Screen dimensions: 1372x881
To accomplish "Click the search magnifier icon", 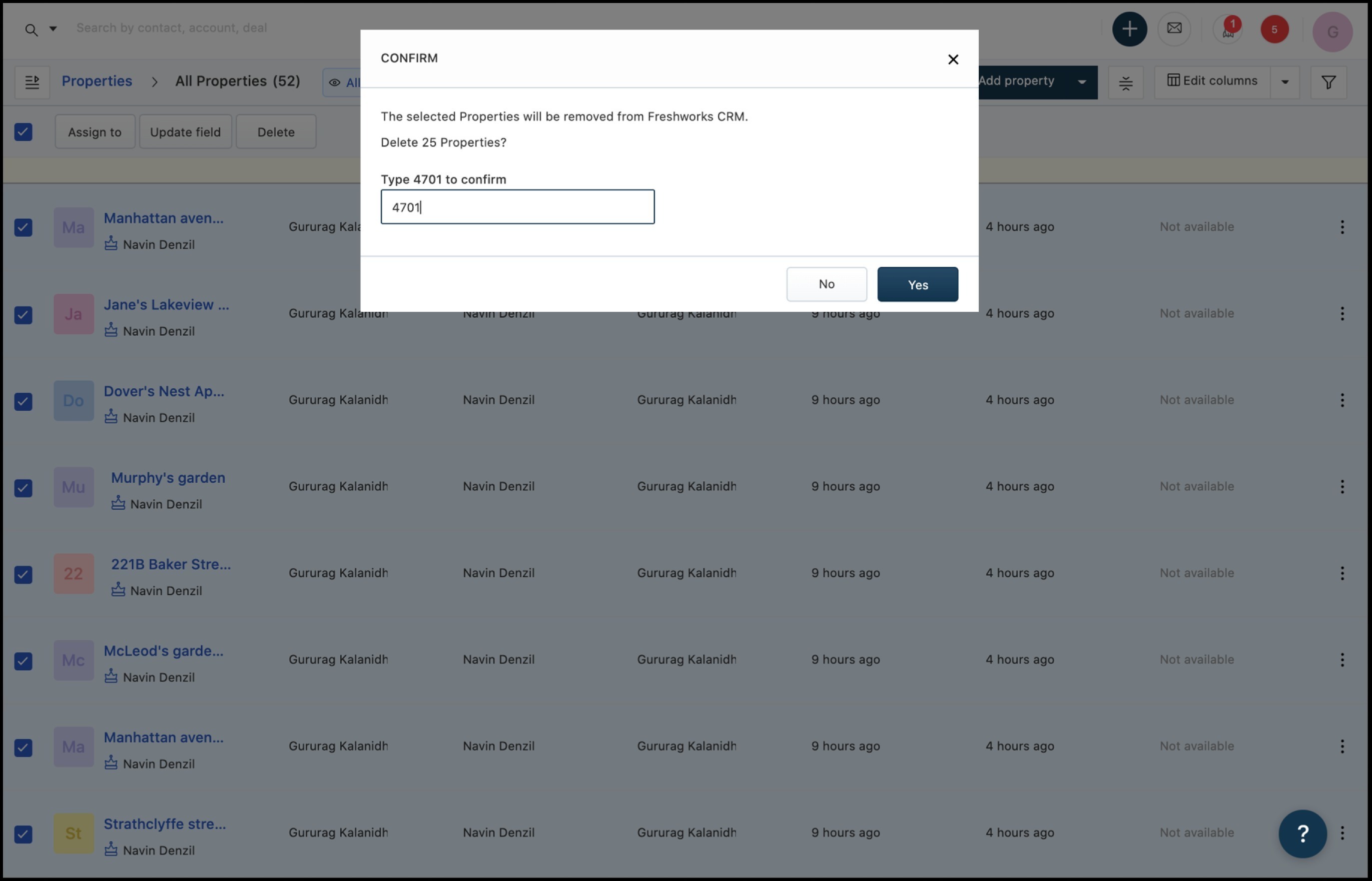I will (31, 30).
